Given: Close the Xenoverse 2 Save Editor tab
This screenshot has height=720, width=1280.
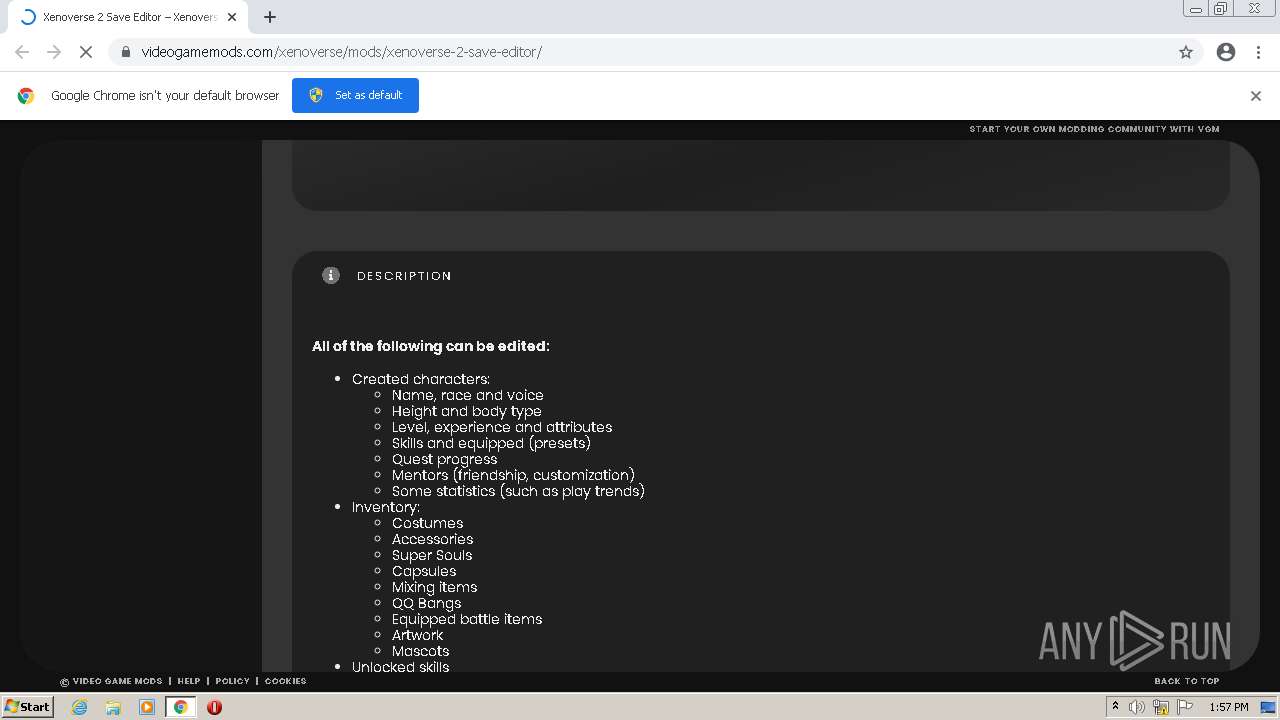Looking at the screenshot, I should pyautogui.click(x=232, y=17).
